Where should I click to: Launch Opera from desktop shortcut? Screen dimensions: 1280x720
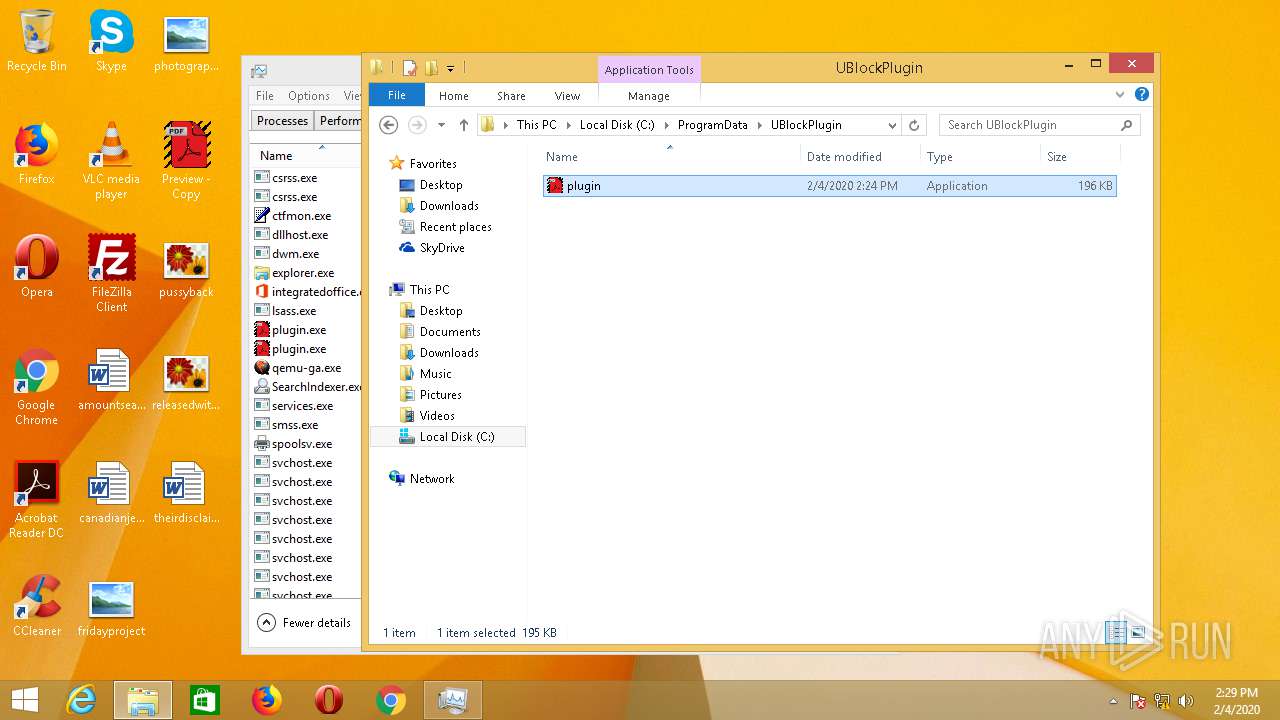coord(37,266)
